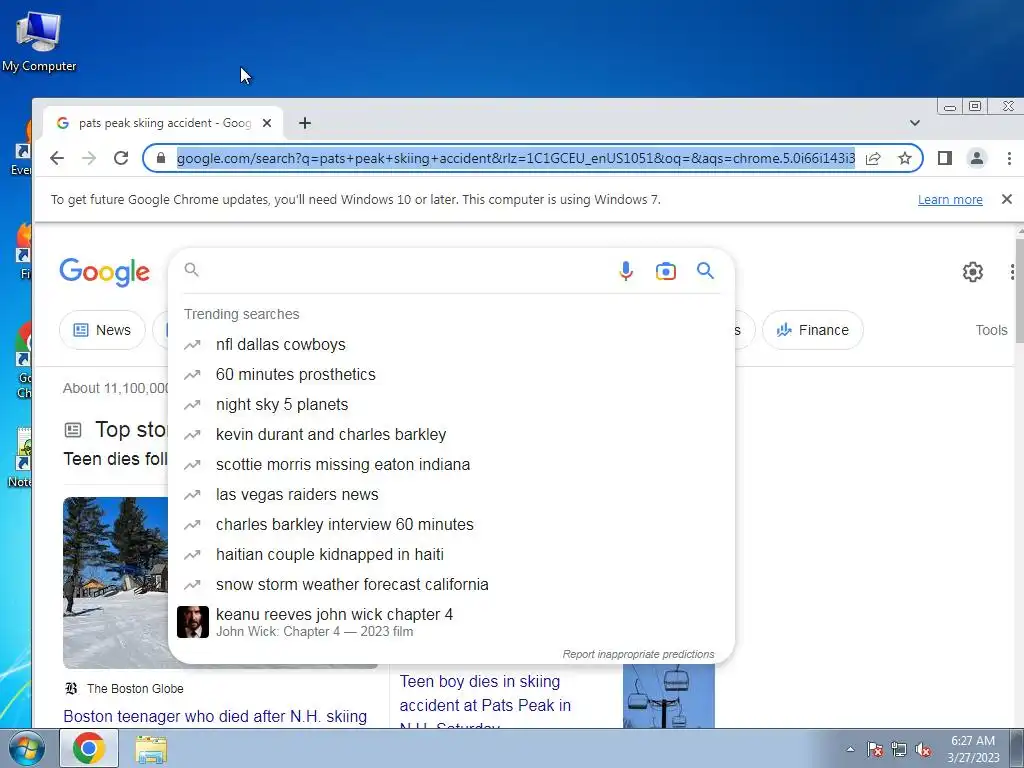Click The Boston Globe source label

tap(135, 688)
